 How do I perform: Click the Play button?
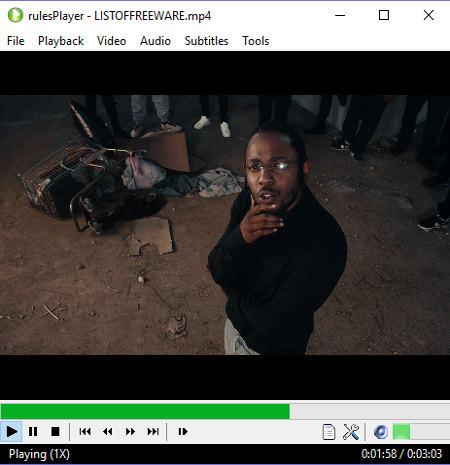11,432
